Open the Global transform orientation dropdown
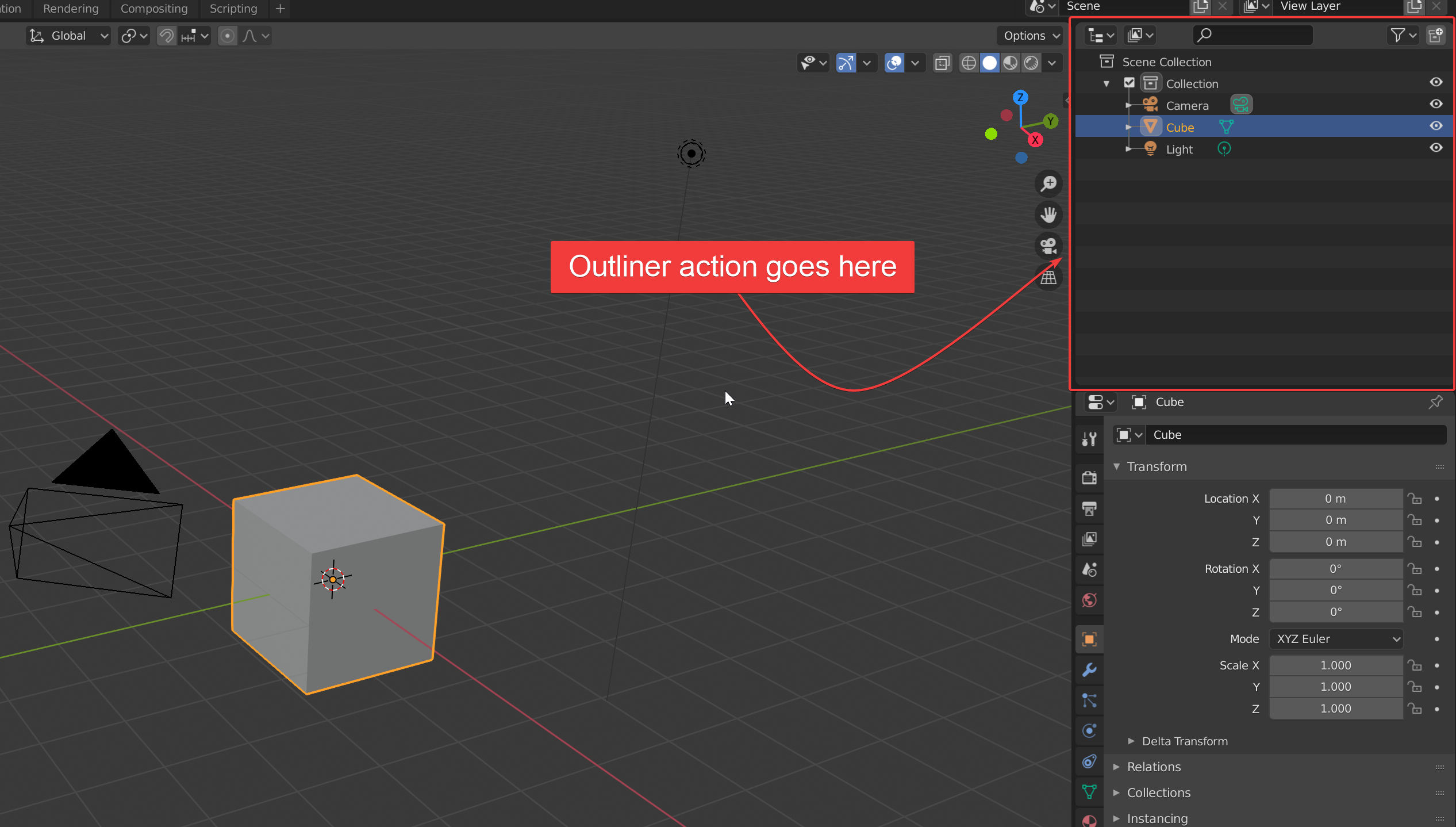This screenshot has width=1456, height=827. click(x=69, y=36)
